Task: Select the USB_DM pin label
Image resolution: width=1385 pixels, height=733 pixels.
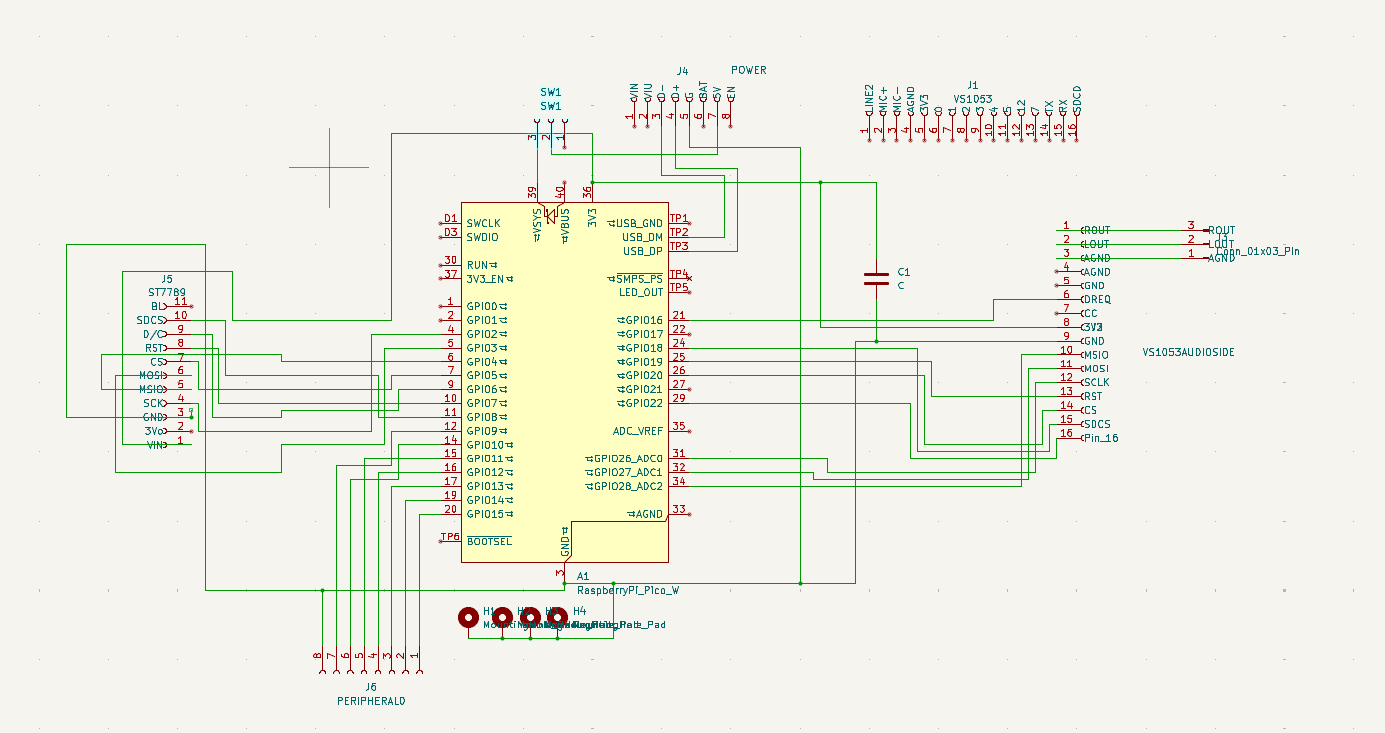Action: point(643,237)
